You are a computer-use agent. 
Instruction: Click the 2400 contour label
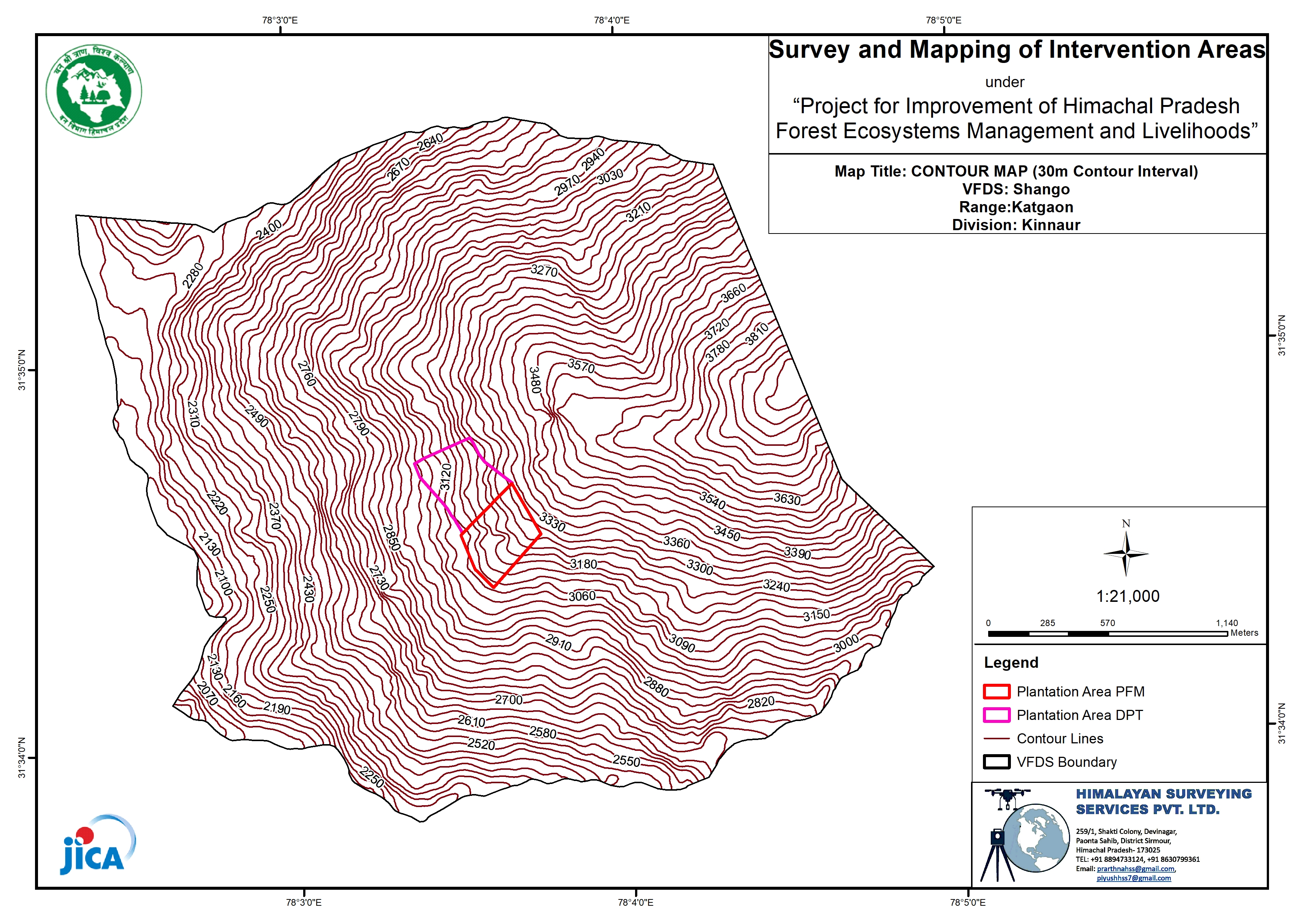pyautogui.click(x=269, y=229)
